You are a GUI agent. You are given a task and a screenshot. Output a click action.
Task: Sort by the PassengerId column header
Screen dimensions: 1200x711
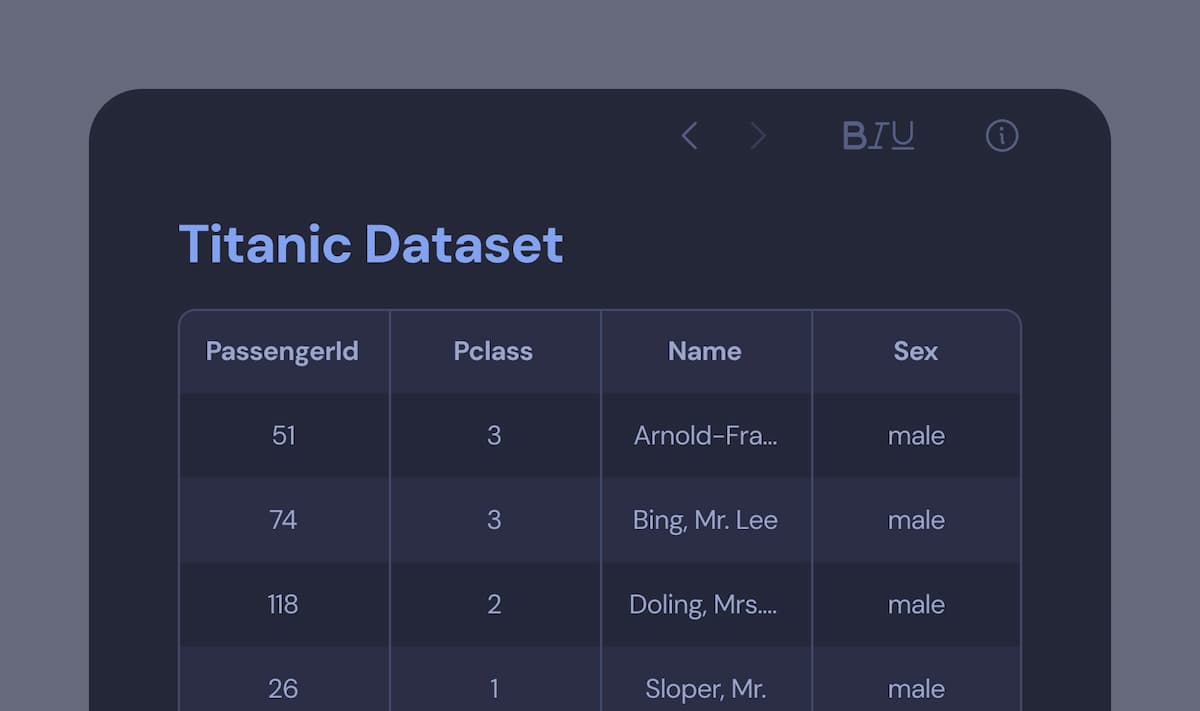pyautogui.click(x=282, y=352)
